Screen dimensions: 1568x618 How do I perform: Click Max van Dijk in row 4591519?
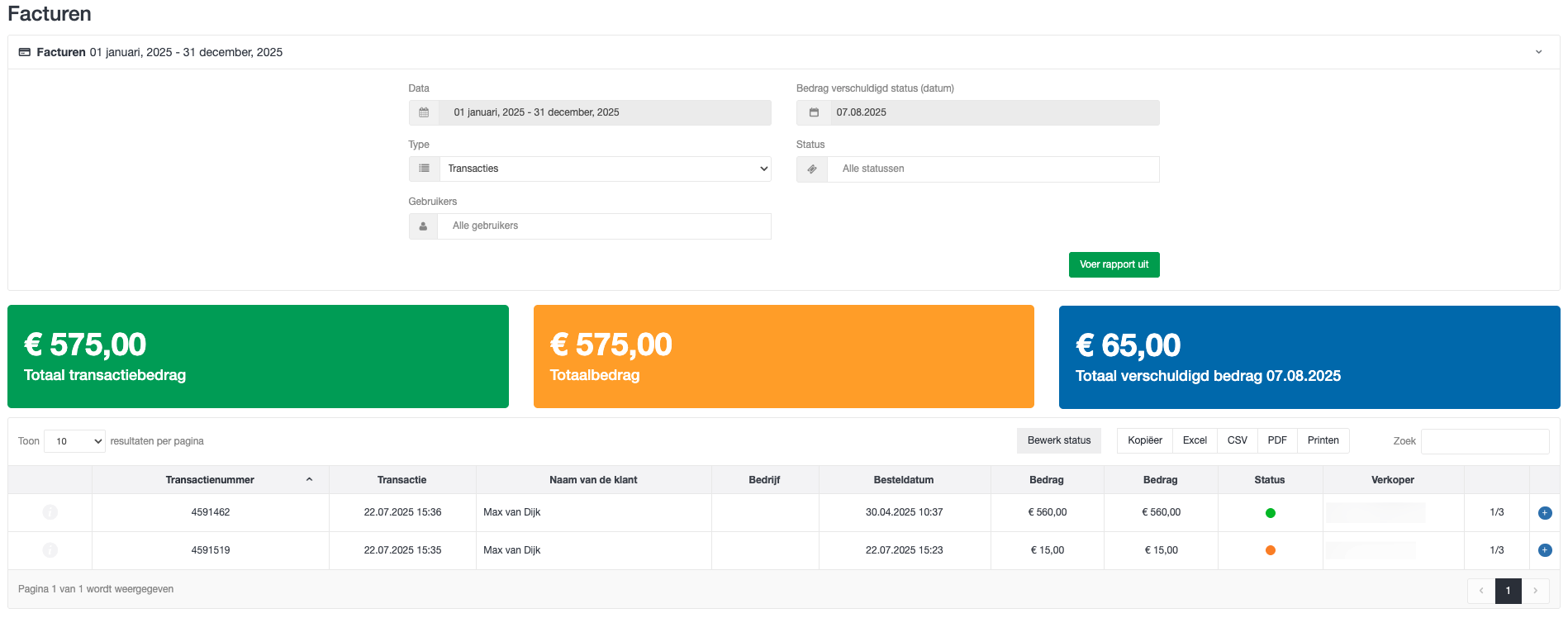512,550
